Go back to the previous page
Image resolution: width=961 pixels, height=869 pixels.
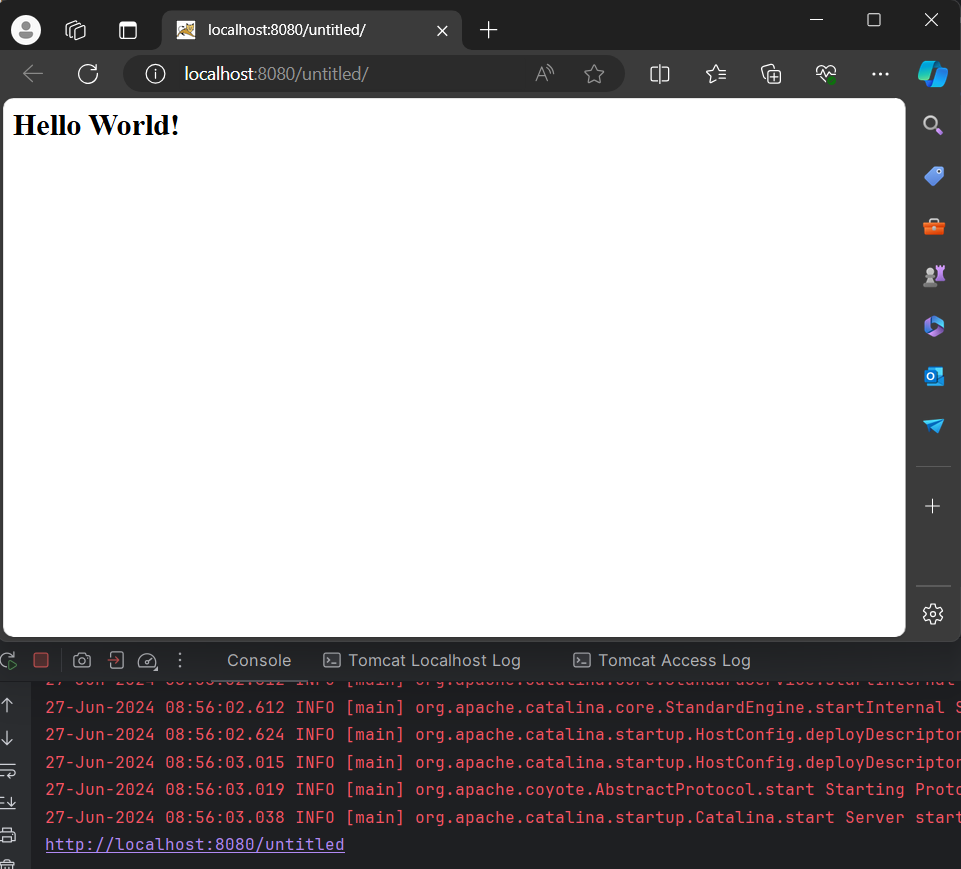point(33,74)
